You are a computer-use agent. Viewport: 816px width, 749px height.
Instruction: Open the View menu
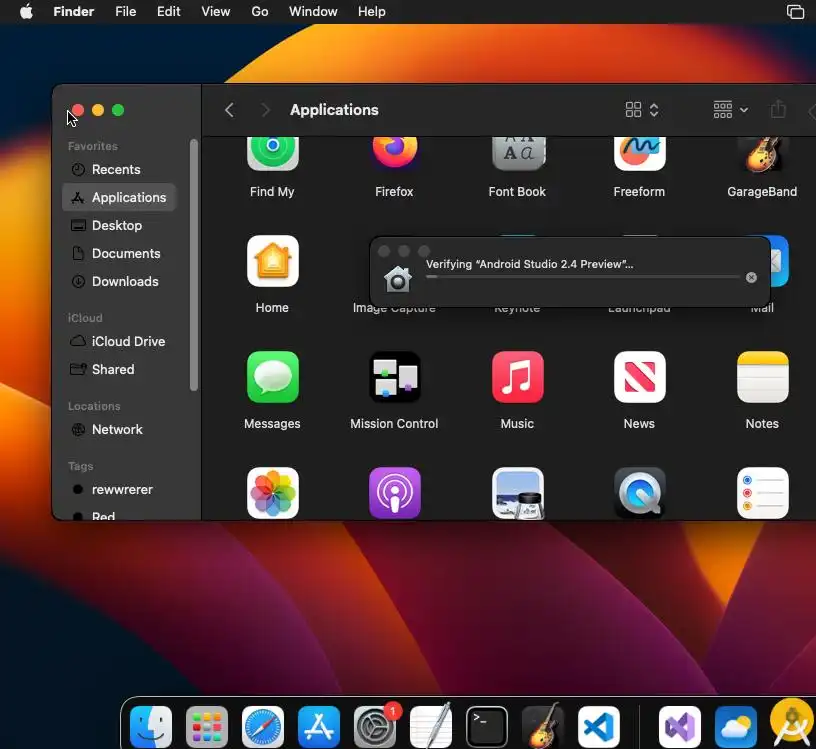pos(215,11)
